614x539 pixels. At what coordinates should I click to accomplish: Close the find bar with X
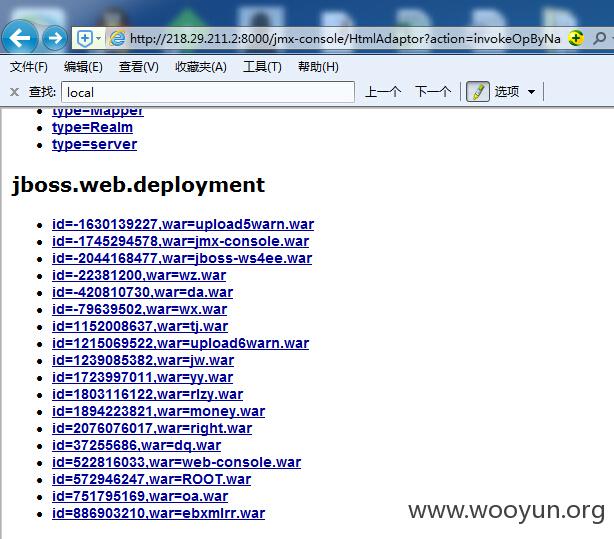coord(14,92)
